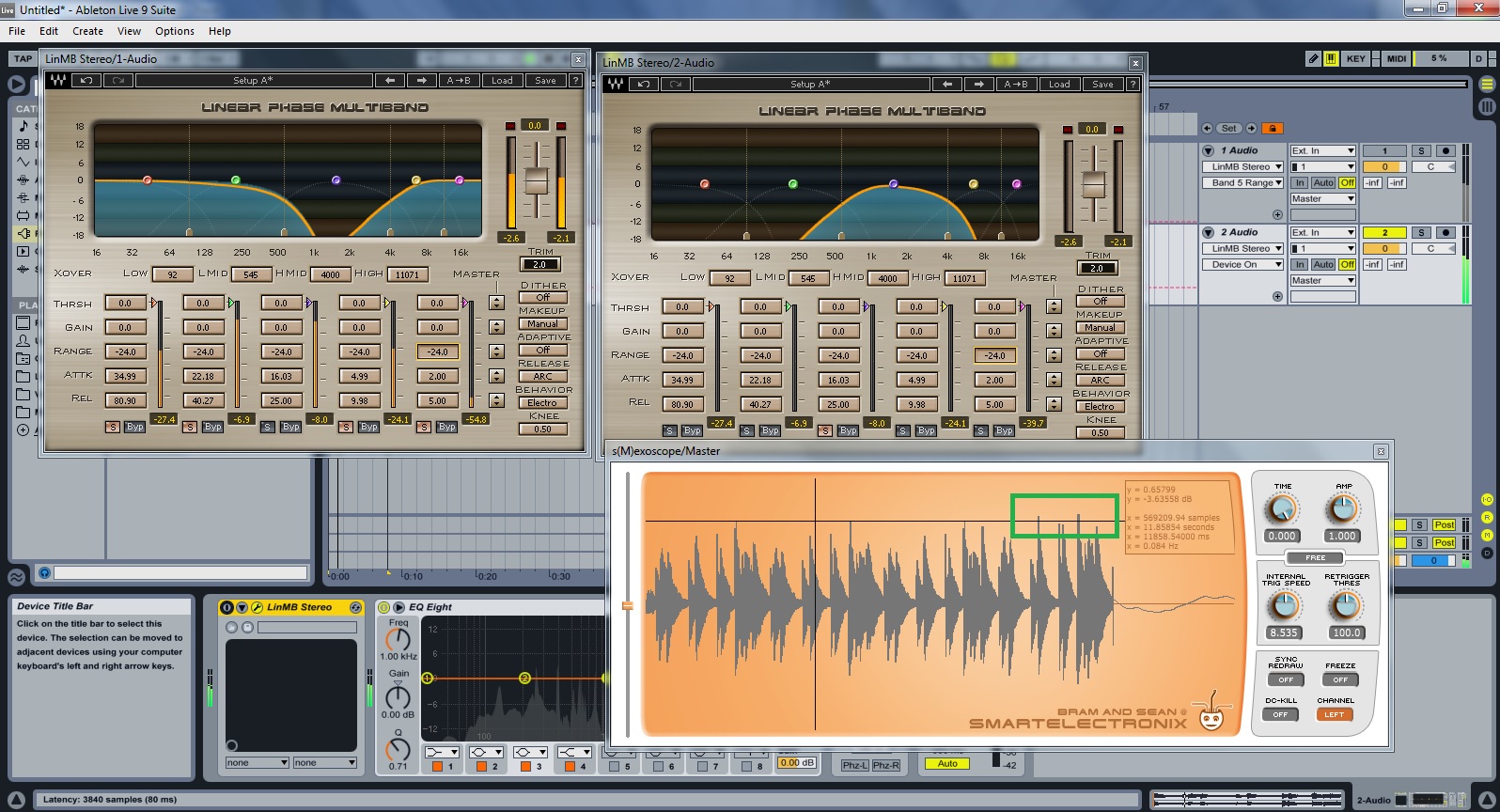Toggle Draw Mode pencil icon

(x=1313, y=58)
